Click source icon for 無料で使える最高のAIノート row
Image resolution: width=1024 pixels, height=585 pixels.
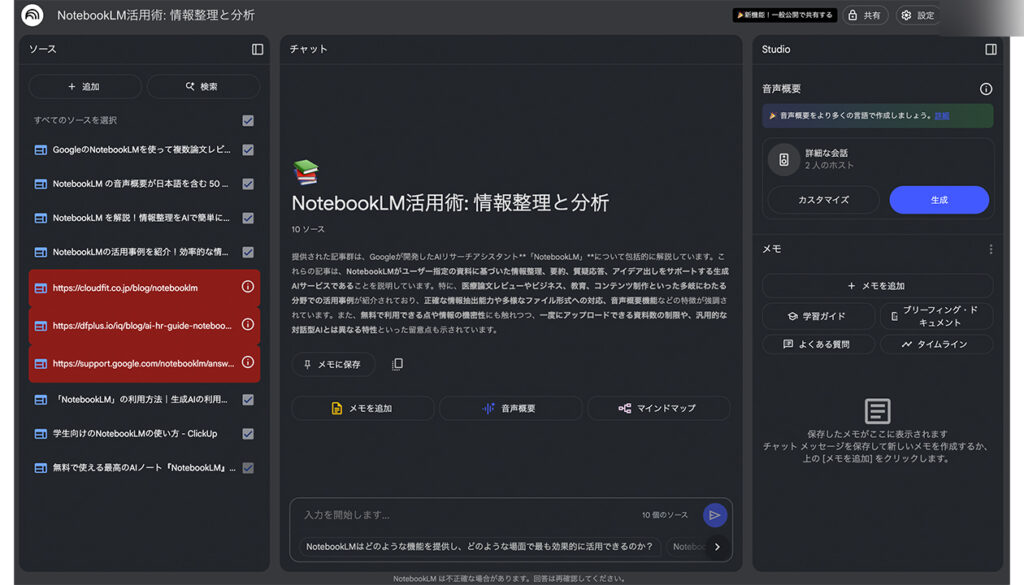pyautogui.click(x=40, y=468)
